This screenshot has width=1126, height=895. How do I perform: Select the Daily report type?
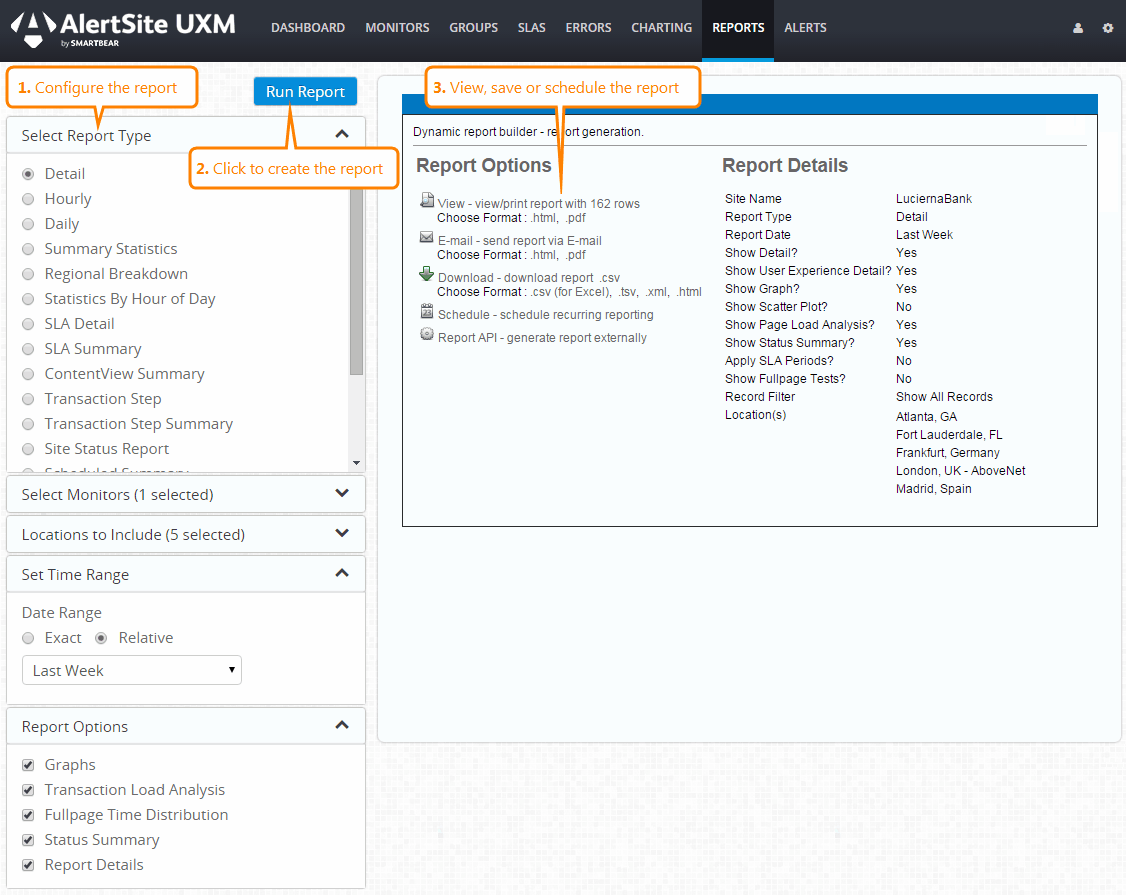(28, 224)
